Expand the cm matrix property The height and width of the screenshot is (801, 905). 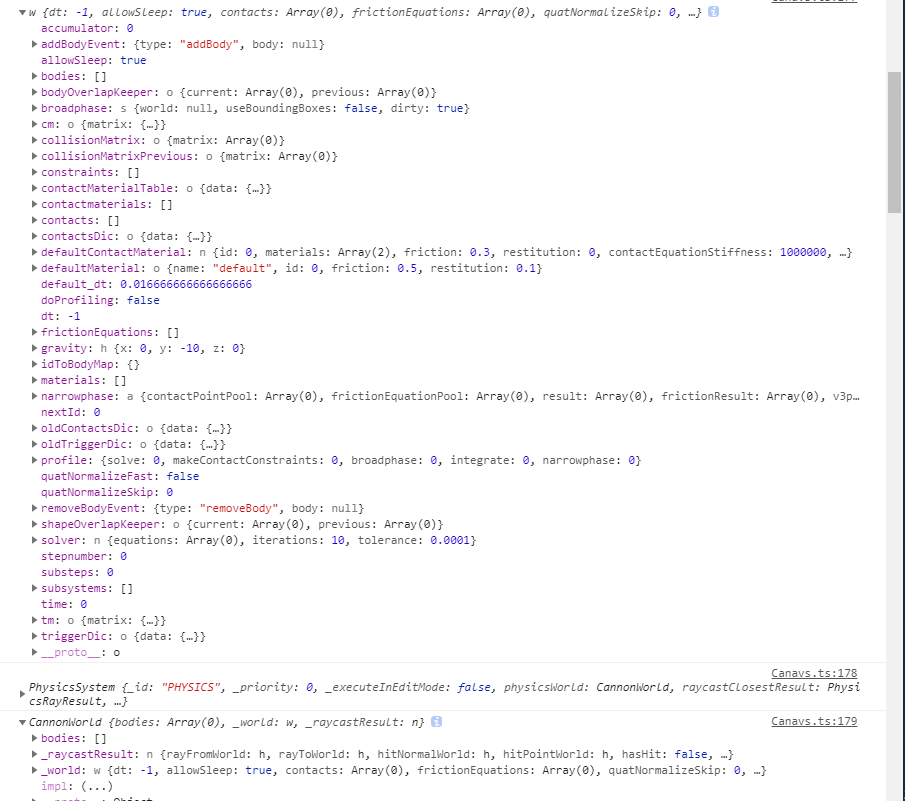34,124
